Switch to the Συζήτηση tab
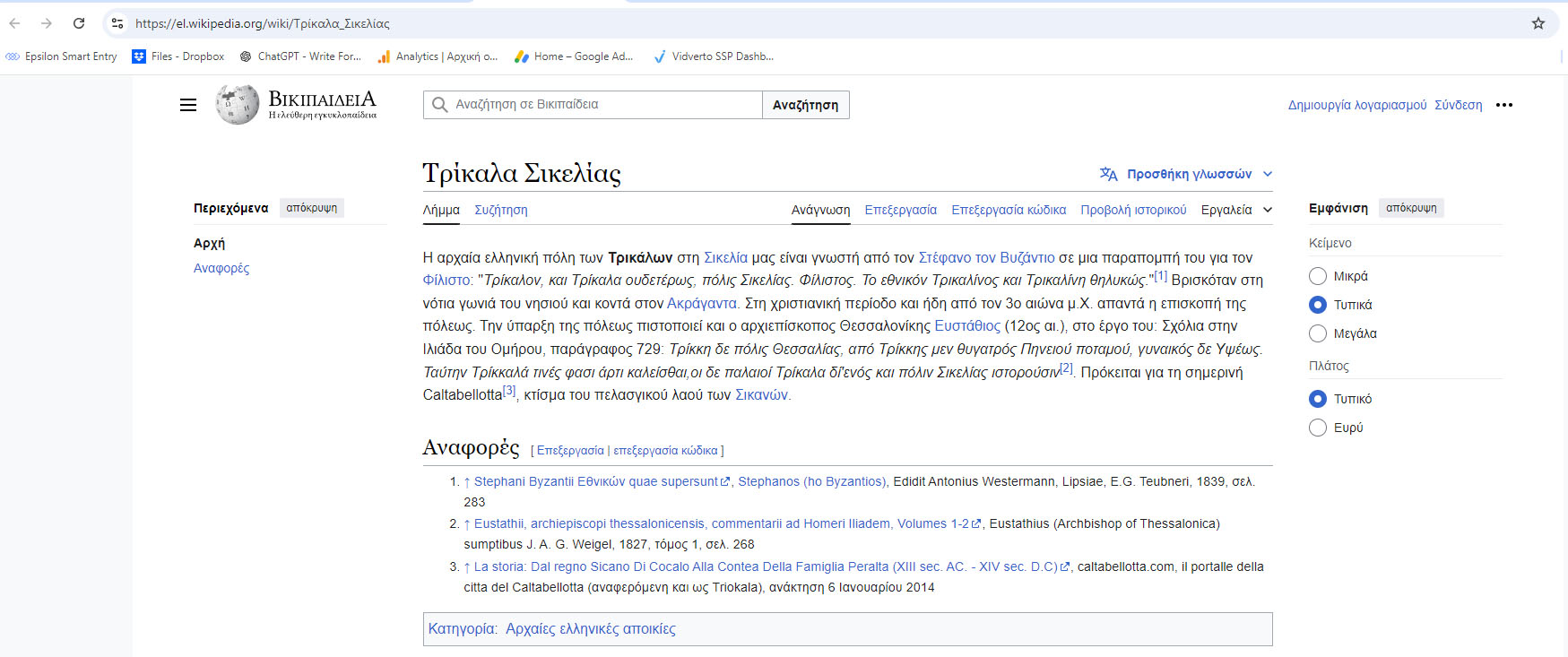This screenshot has width=1568, height=657. point(500,210)
